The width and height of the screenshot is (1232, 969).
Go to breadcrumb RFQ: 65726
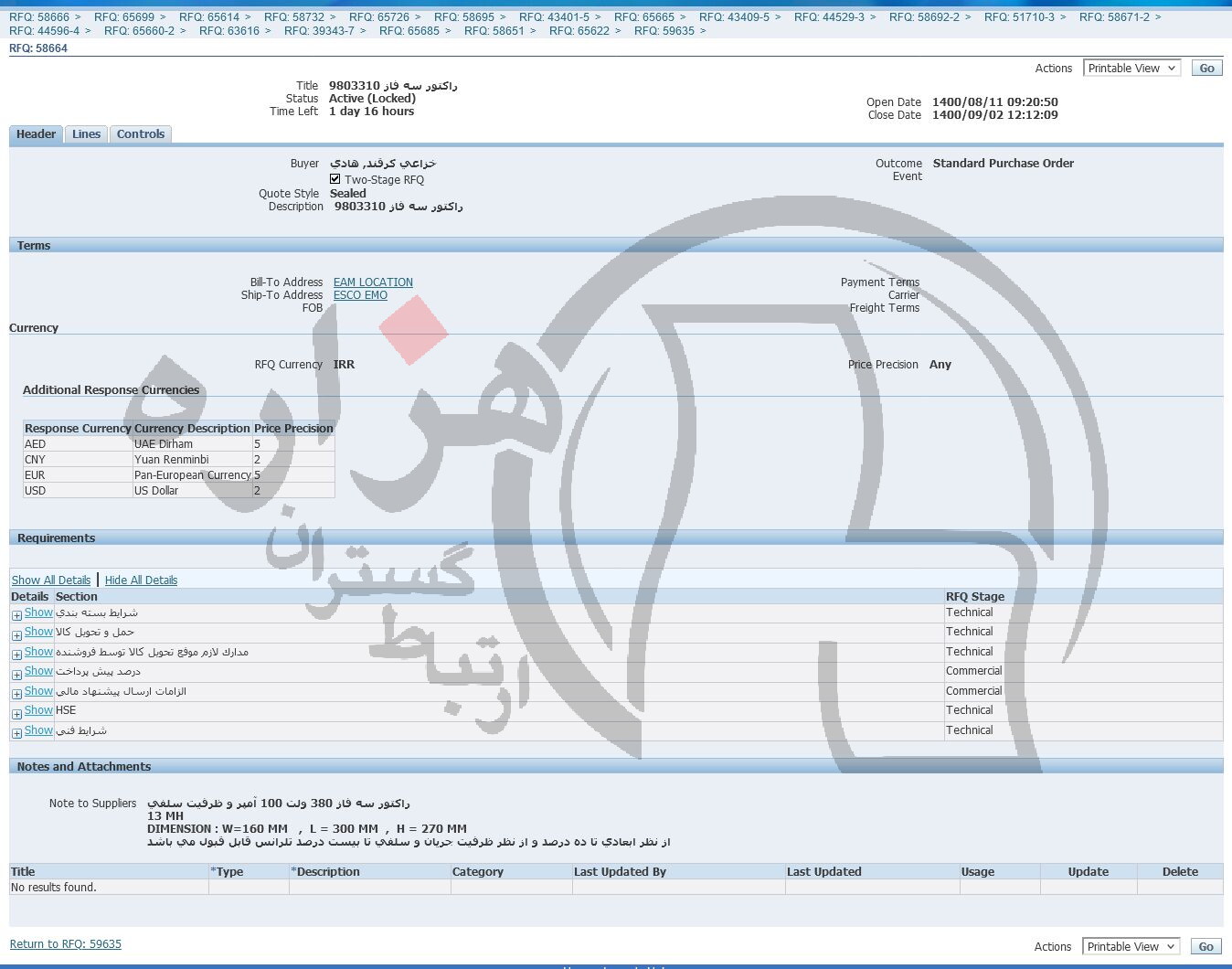379,17
